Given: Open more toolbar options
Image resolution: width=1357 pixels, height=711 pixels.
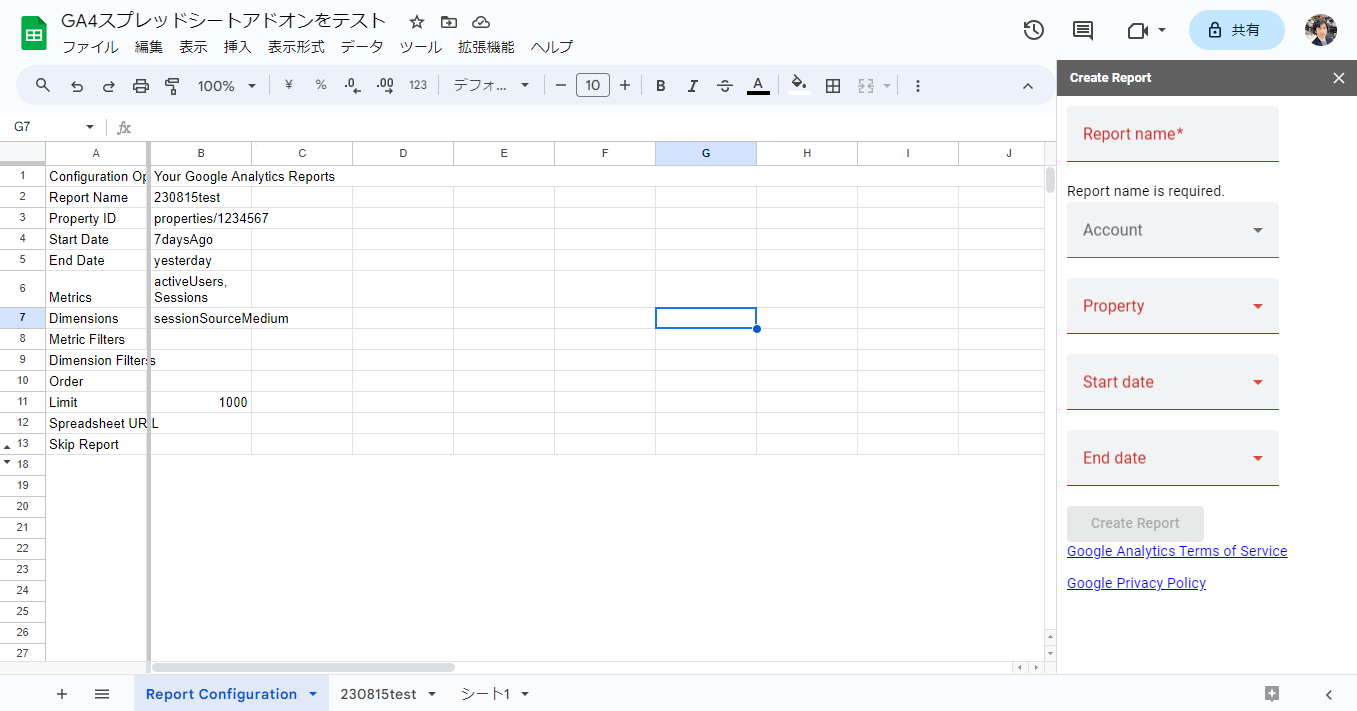Looking at the screenshot, I should (918, 86).
